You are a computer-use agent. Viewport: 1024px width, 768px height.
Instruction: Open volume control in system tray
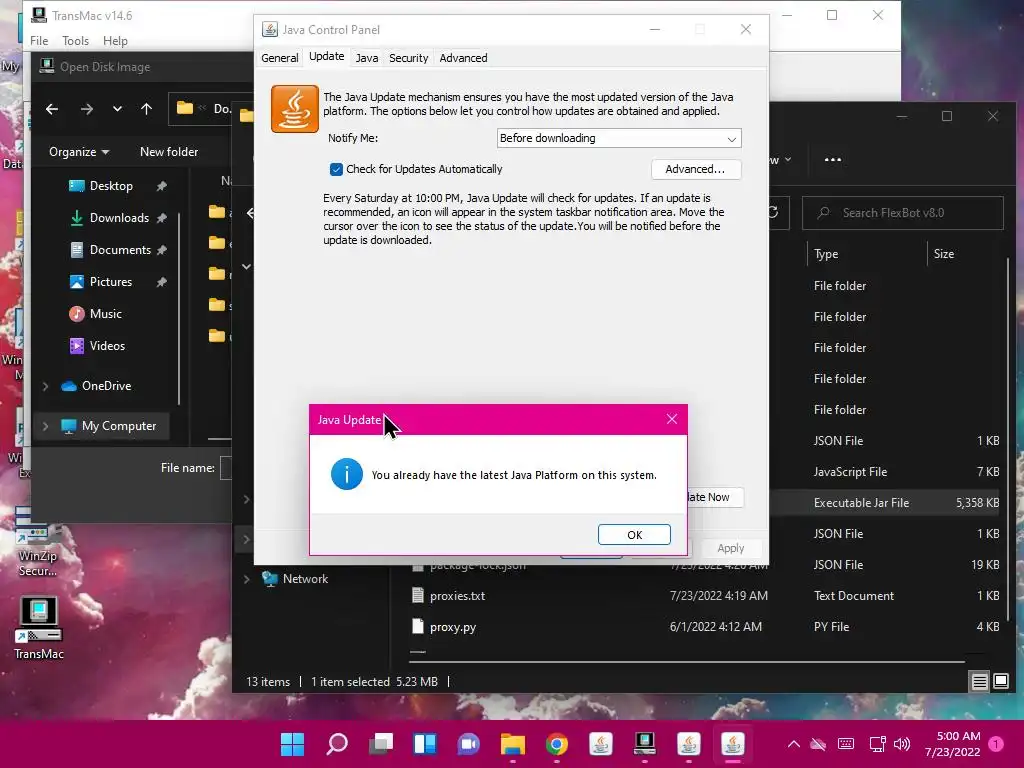tap(902, 744)
